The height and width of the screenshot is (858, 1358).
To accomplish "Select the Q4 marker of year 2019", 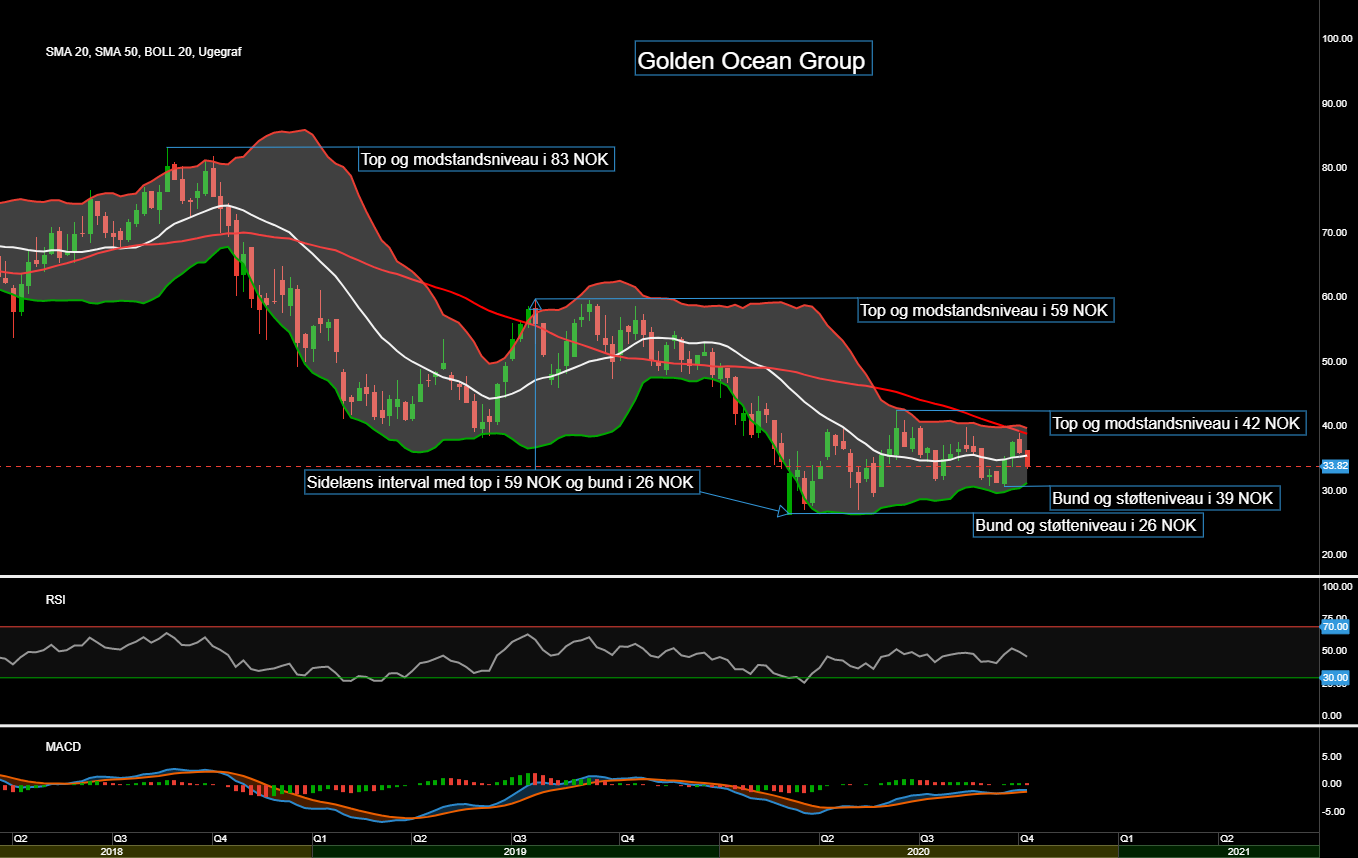I will click(626, 837).
